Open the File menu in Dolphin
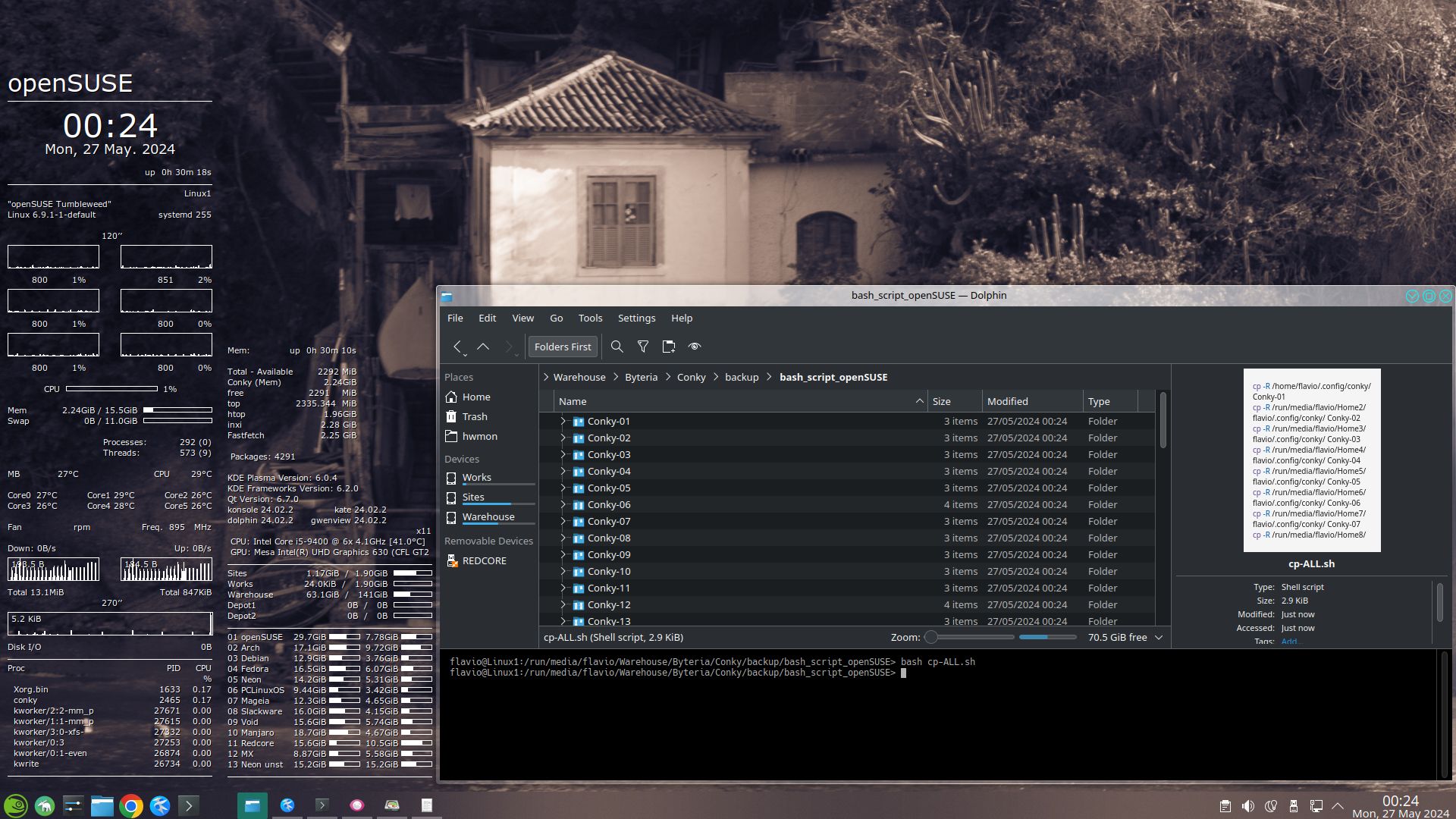The width and height of the screenshot is (1456, 819). (x=455, y=318)
